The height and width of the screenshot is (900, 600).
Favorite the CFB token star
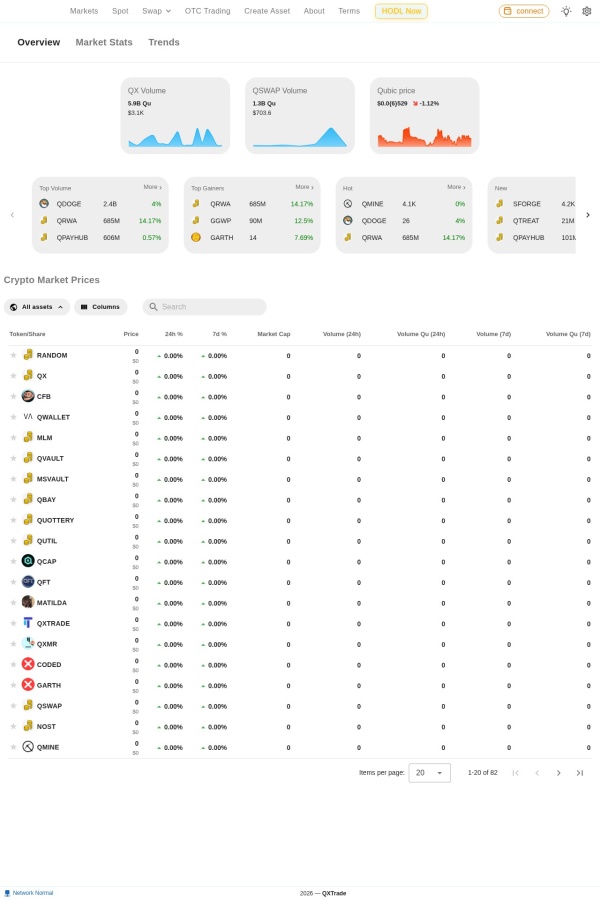13,397
